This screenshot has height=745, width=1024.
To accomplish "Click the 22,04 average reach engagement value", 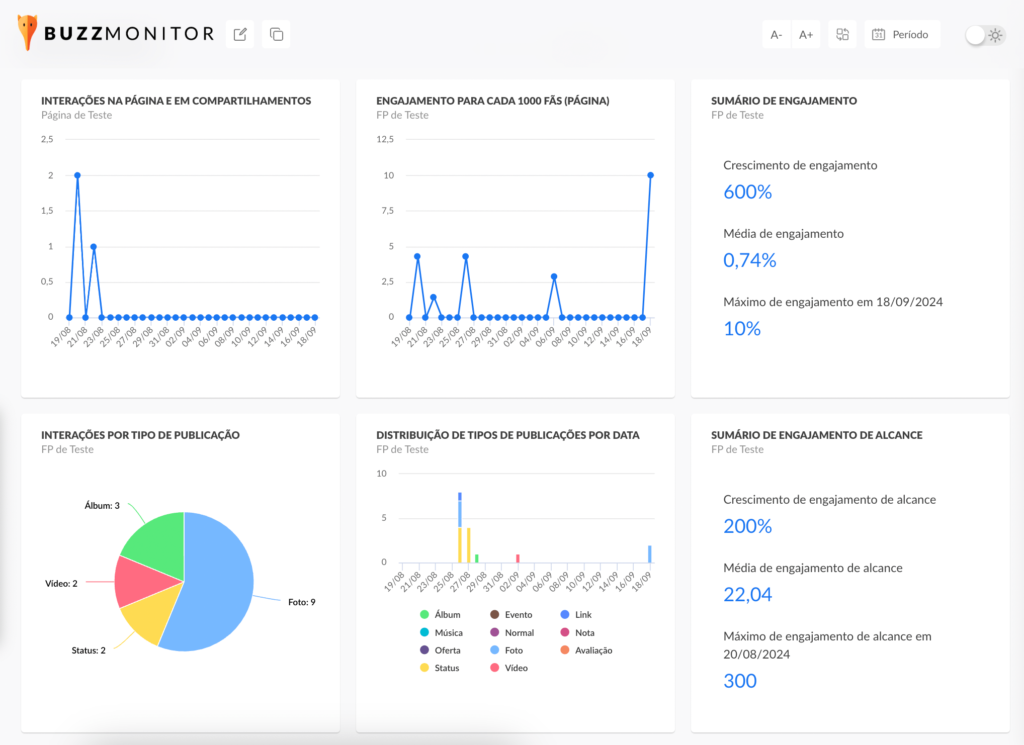I will pos(748,595).
